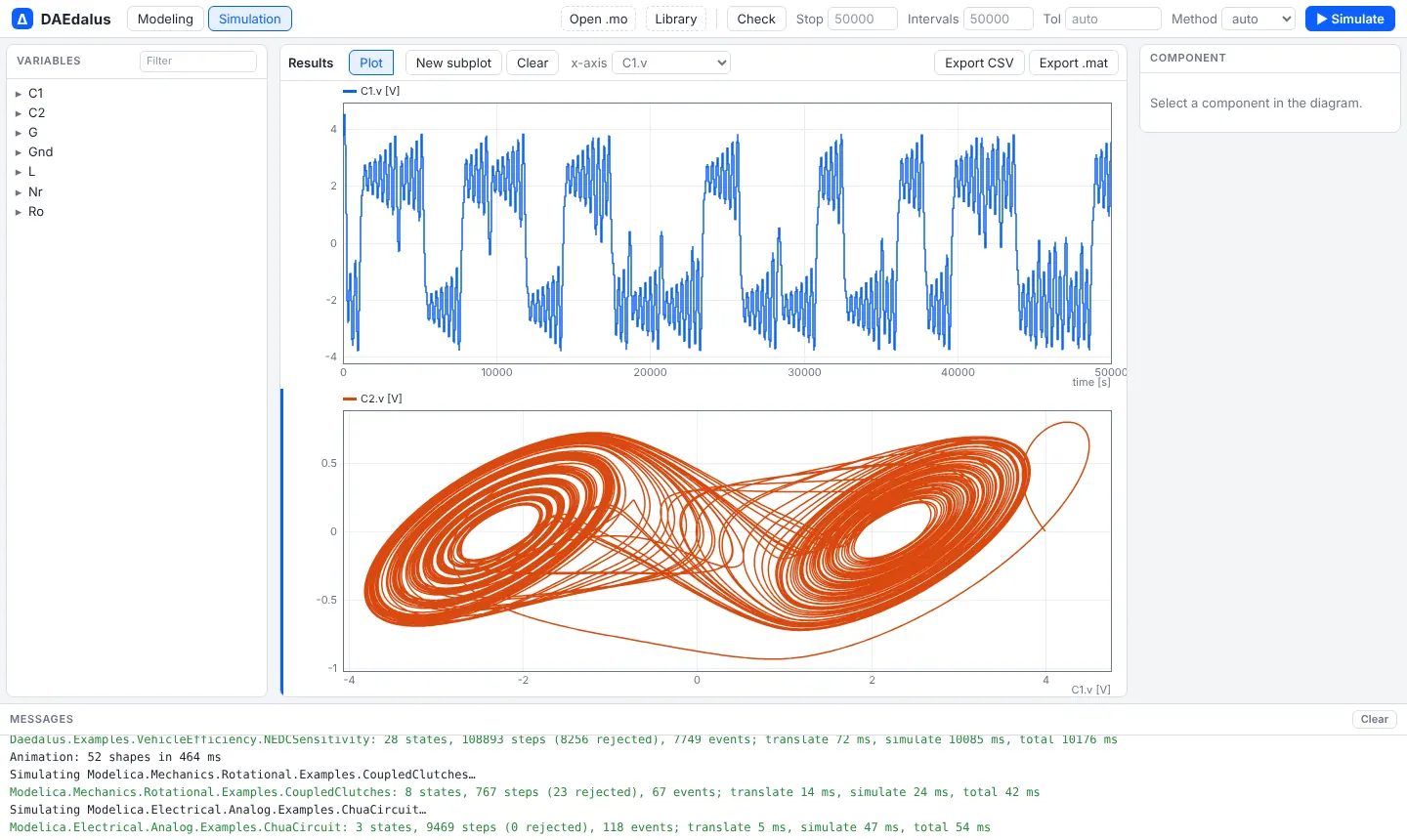Viewport: 1407px width, 840px height.
Task: Expand the C2 variable node
Action: coord(19,113)
